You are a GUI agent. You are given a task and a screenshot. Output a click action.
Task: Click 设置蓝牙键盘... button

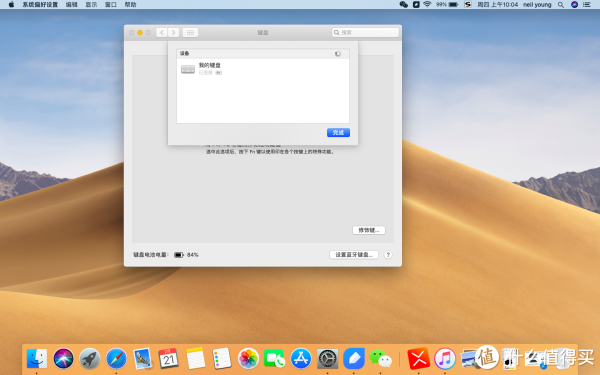354,254
